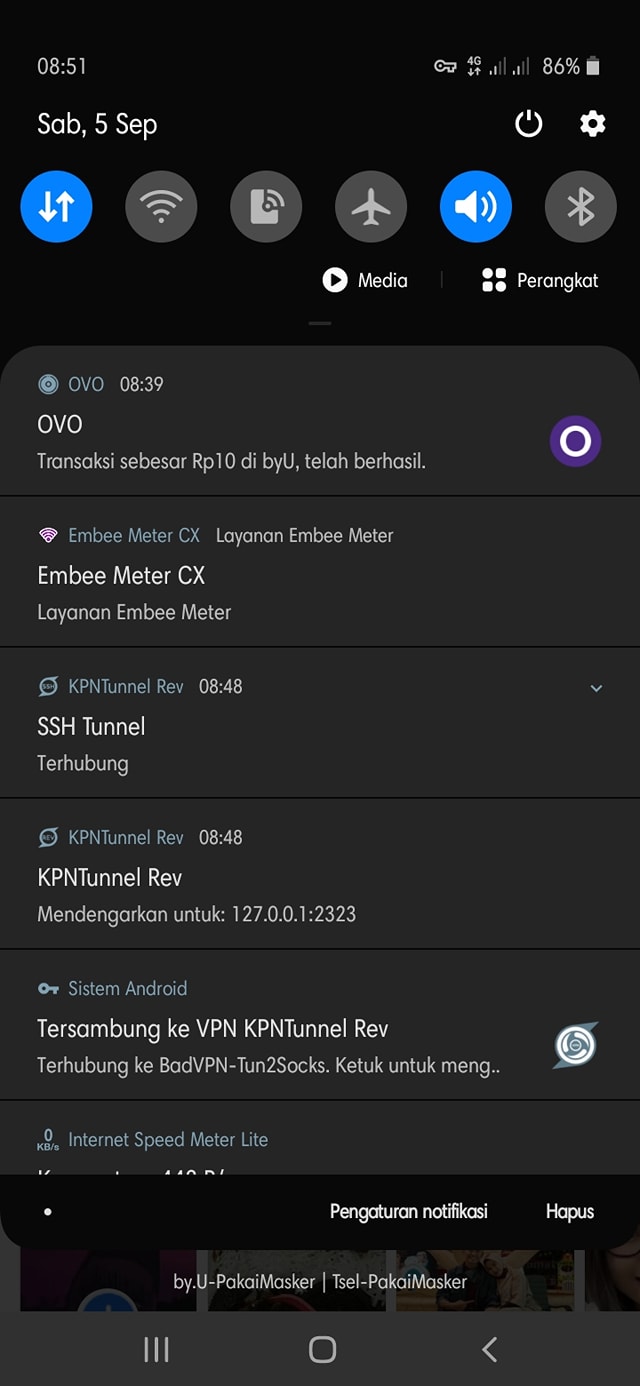Toggle sound mode quick setting
Screen dimensions: 640x1386
click(476, 207)
